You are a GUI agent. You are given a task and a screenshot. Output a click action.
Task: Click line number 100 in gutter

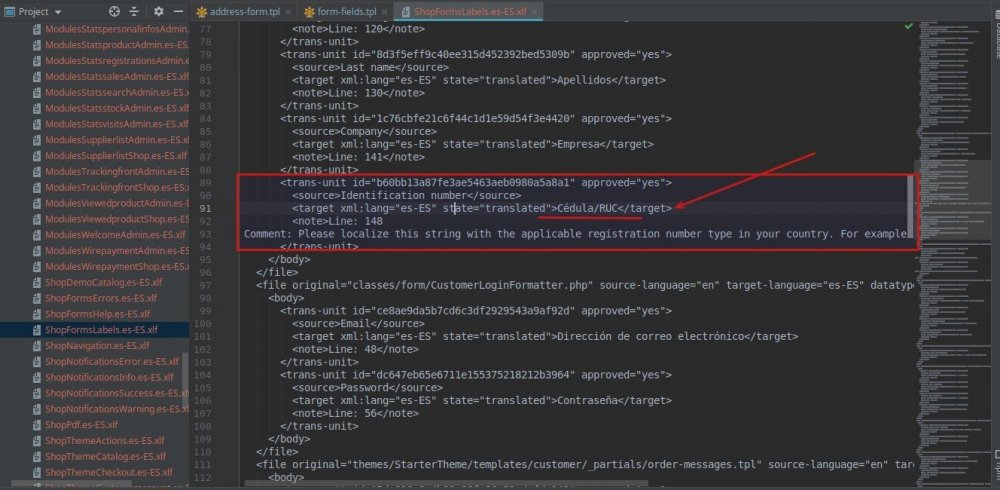(202, 323)
